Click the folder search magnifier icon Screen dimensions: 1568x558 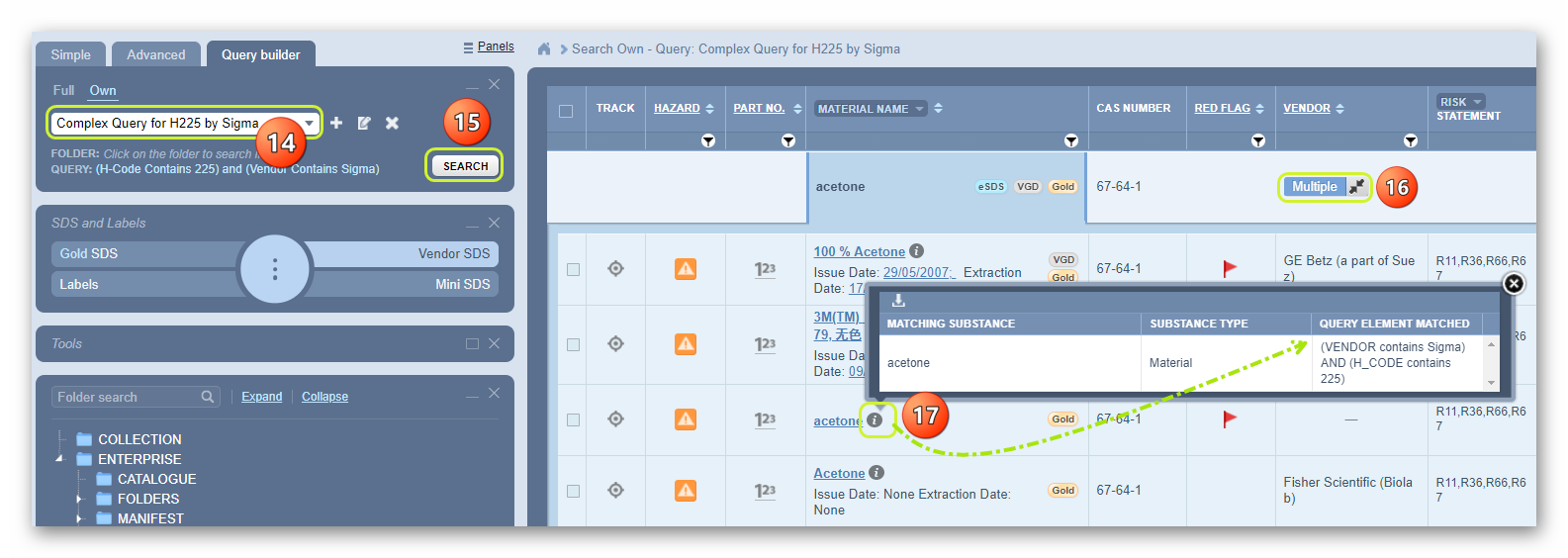208,397
